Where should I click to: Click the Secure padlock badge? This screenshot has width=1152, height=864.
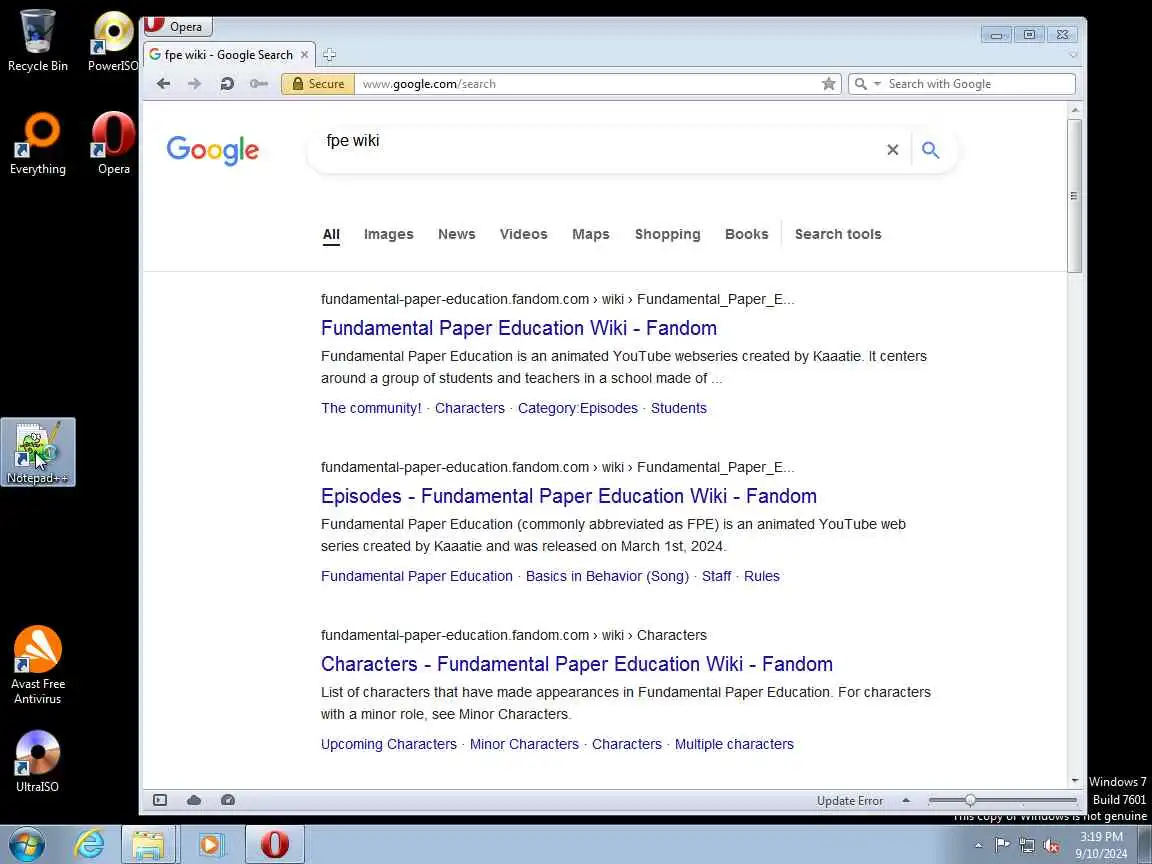[318, 84]
